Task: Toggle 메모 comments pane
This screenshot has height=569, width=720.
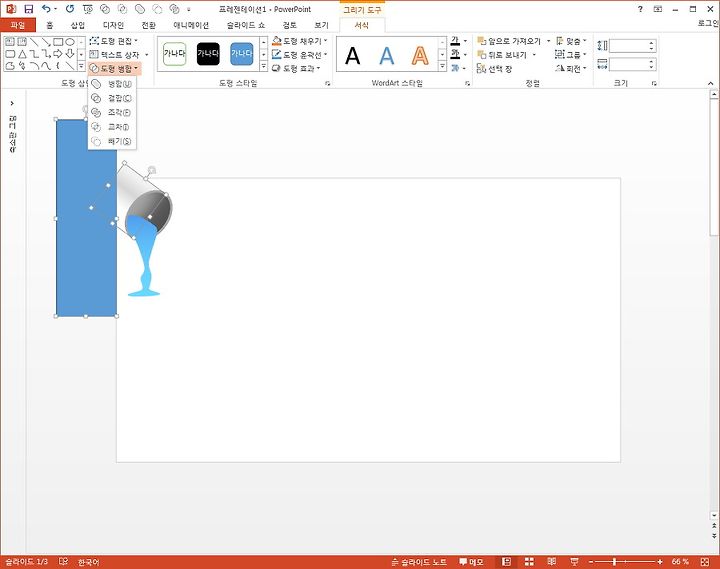Action: tap(471, 562)
